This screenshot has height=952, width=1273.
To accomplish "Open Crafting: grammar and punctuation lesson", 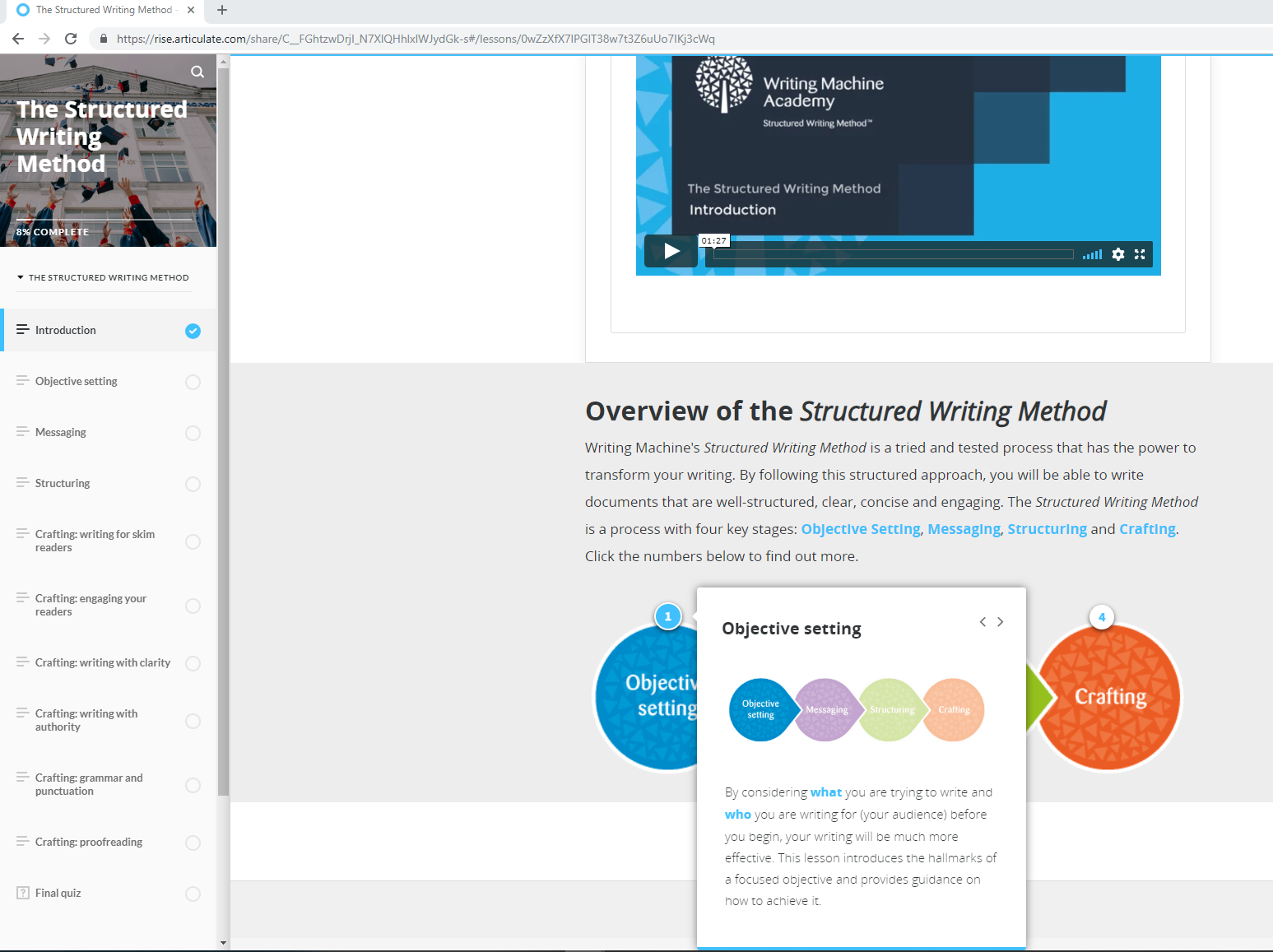I will [x=109, y=784].
